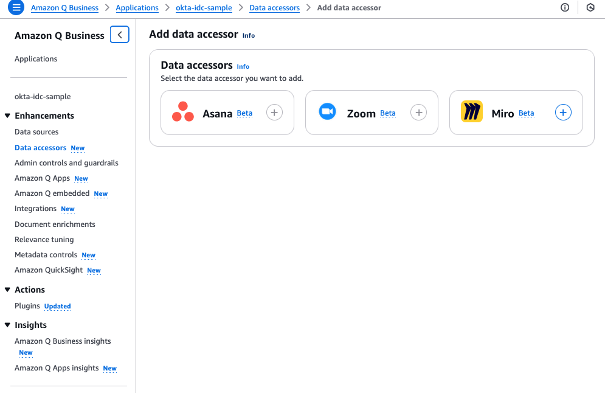Collapse the Actions section

tap(7, 290)
